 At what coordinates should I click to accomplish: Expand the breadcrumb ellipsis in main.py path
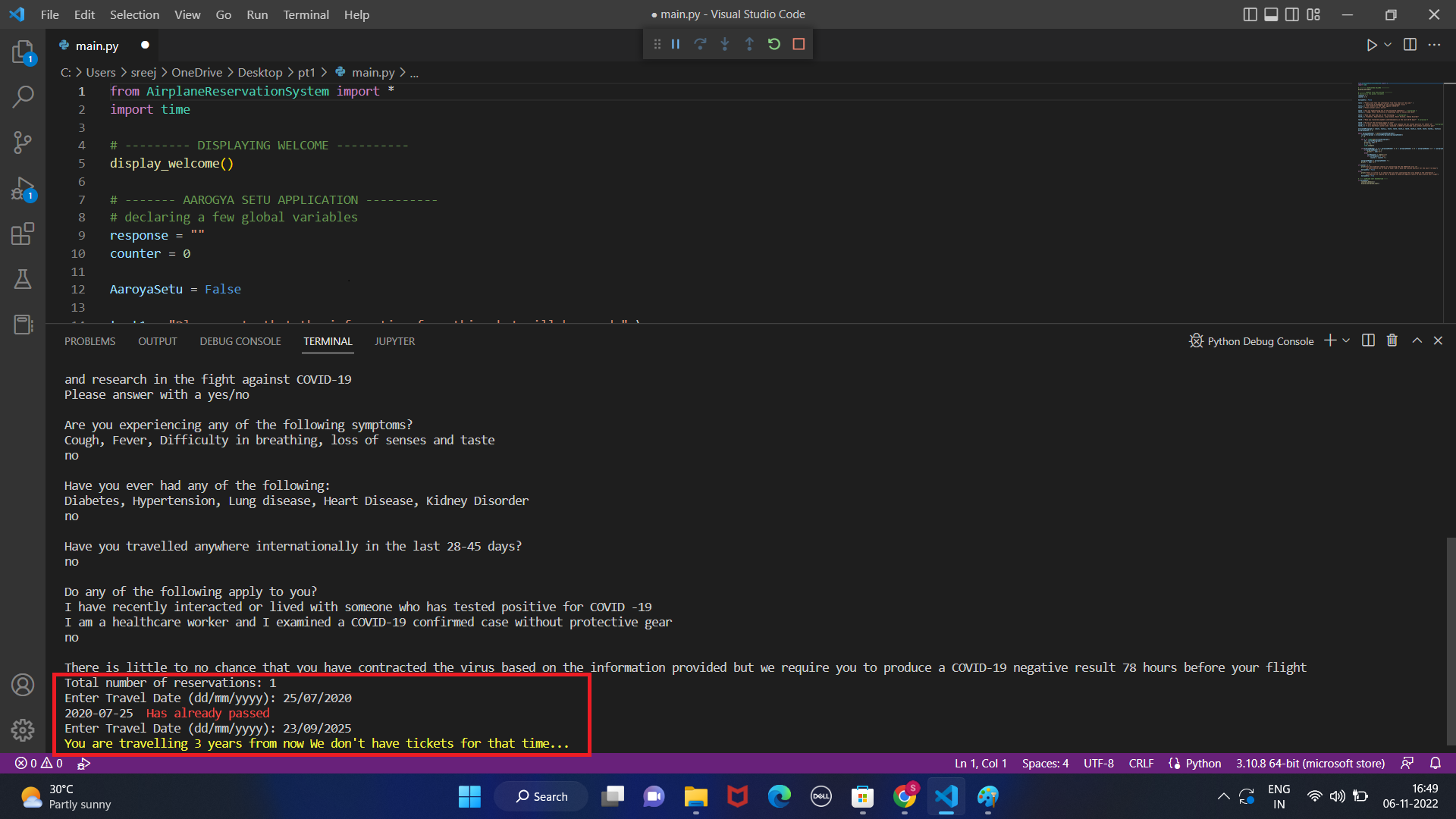(414, 72)
